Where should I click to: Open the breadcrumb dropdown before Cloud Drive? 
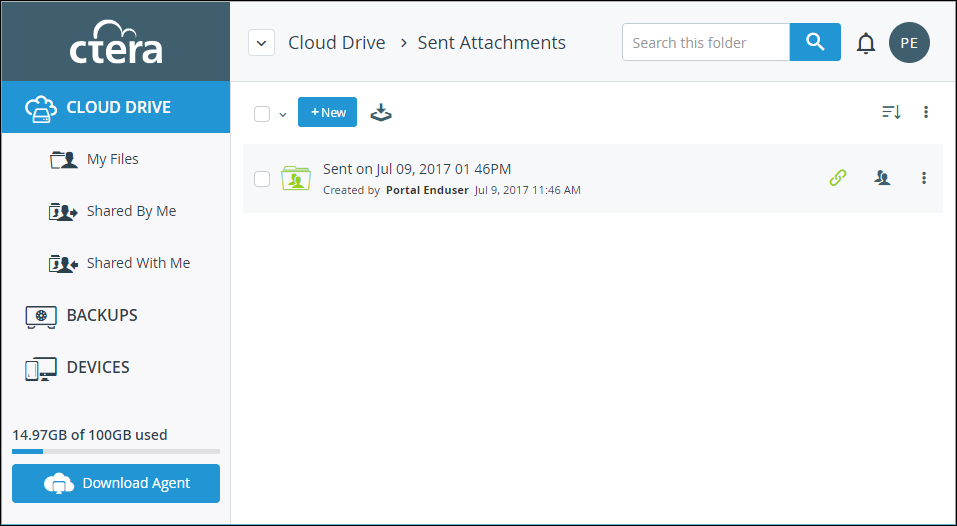click(x=261, y=43)
